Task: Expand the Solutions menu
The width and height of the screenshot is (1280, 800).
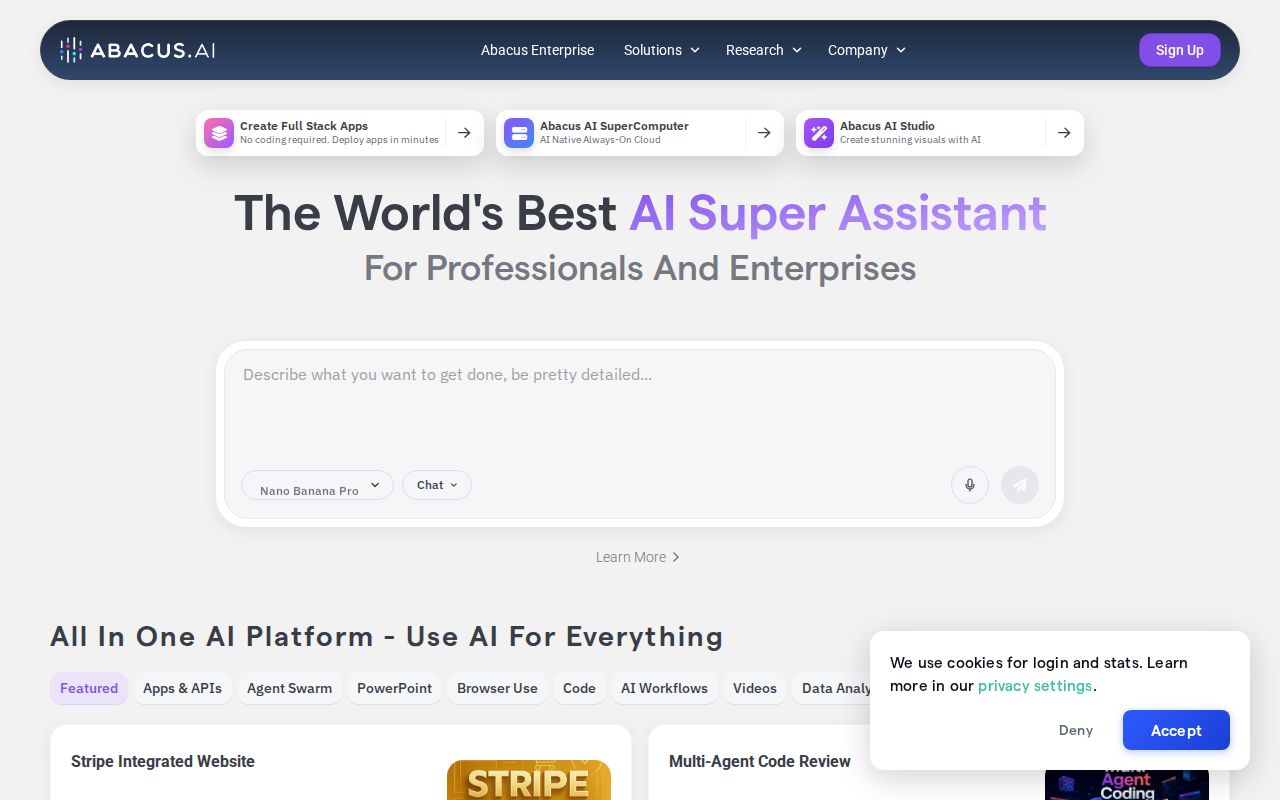Action: coord(661,50)
